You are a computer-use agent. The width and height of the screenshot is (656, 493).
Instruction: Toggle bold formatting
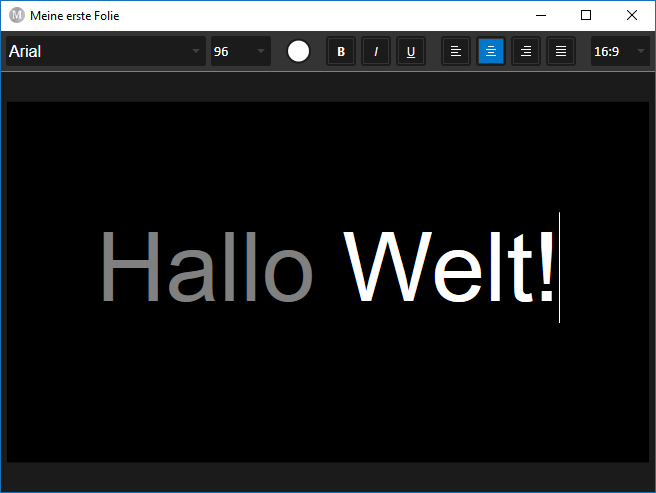click(341, 51)
